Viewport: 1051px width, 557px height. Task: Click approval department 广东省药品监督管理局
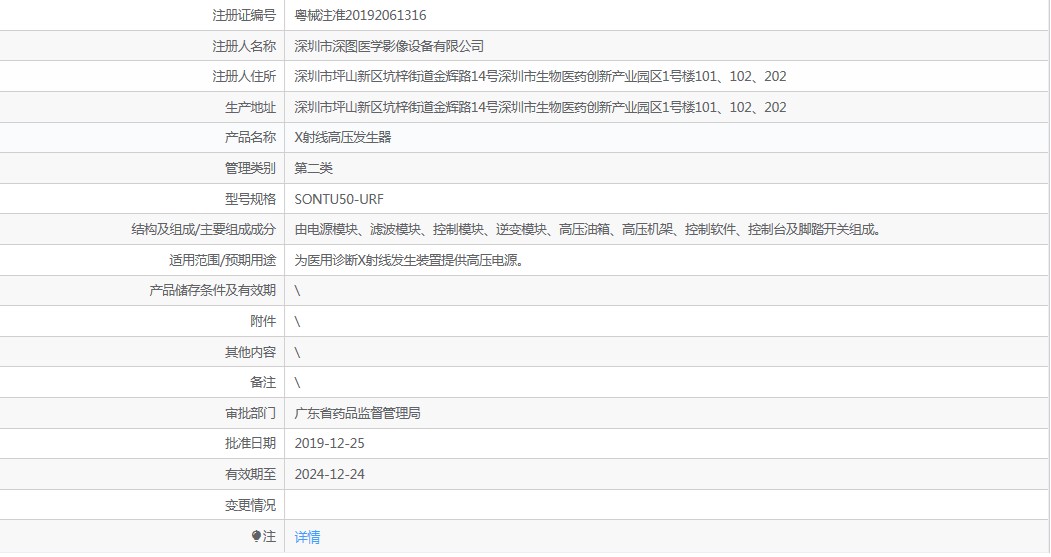point(357,413)
